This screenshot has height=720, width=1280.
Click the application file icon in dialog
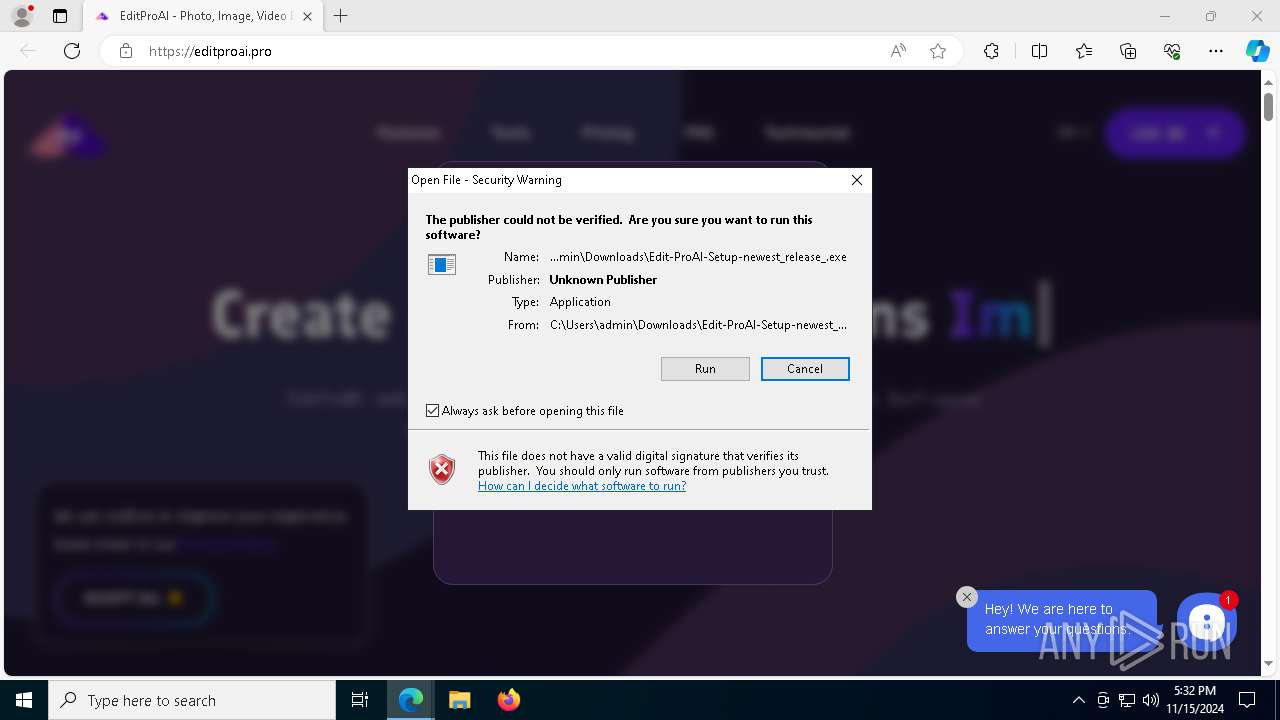[442, 264]
